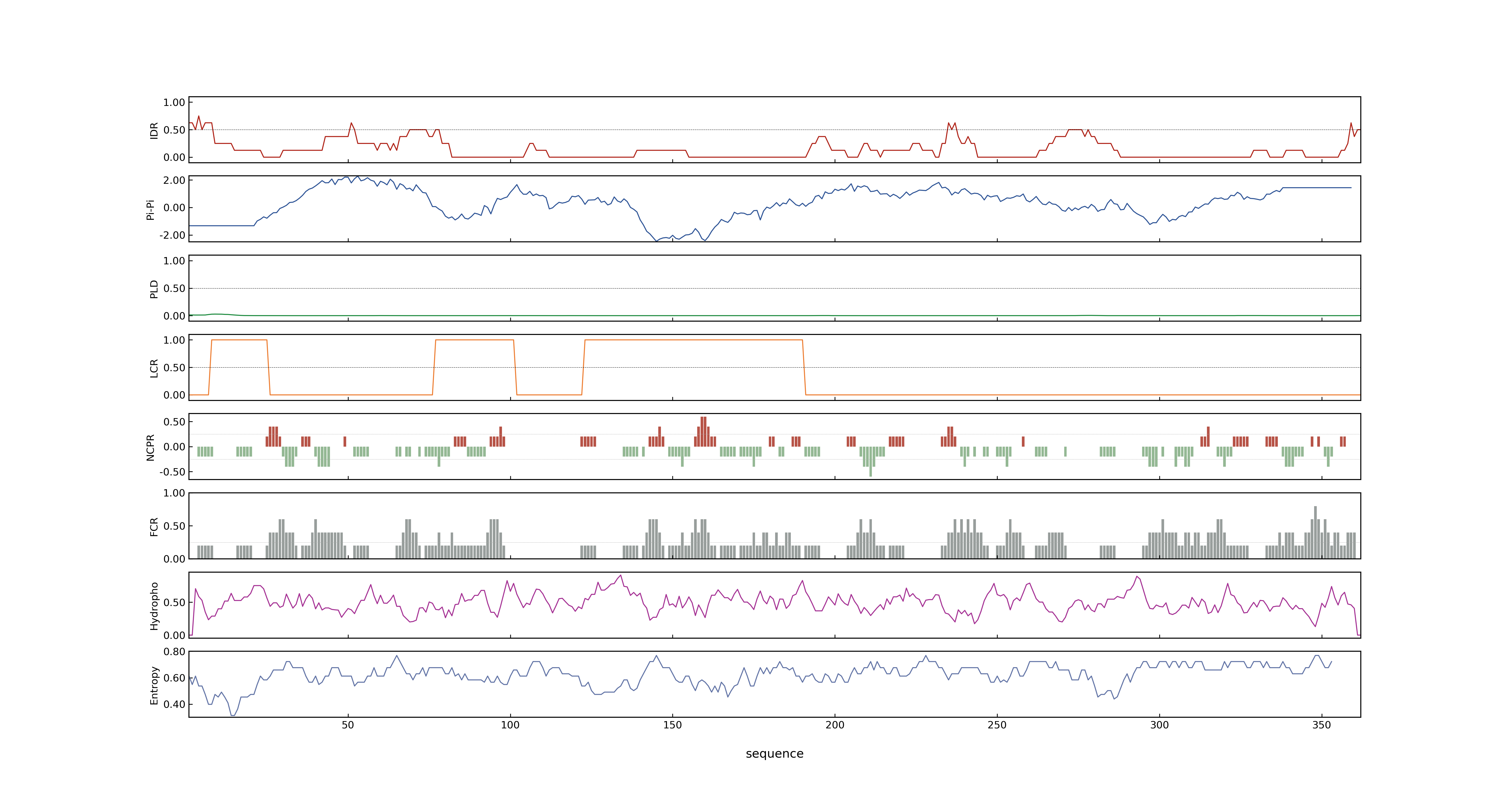Click the -0.50 tick on NCPR axis
The height and width of the screenshot is (806, 1512).
point(172,472)
